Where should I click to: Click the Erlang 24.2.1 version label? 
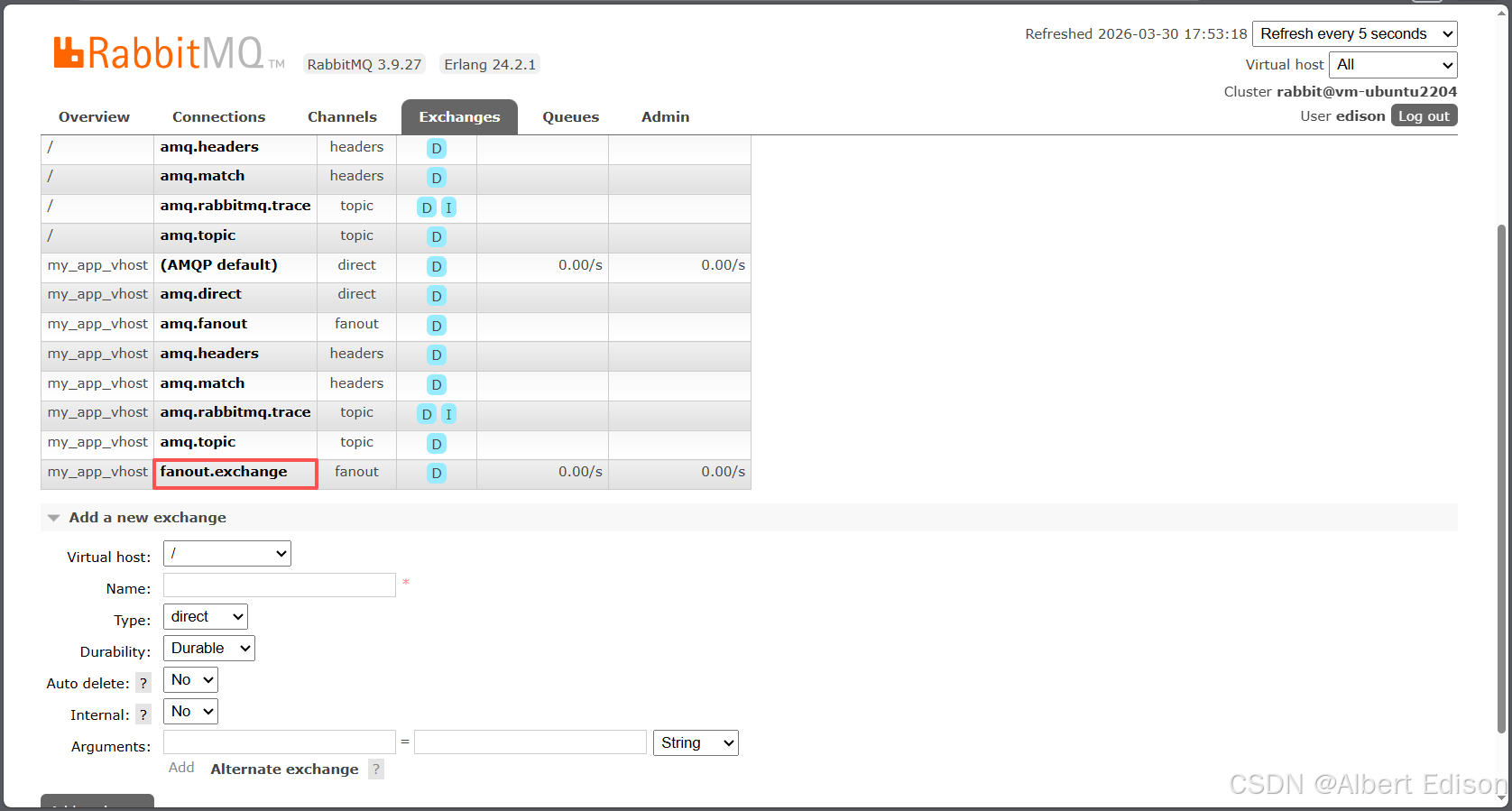click(490, 65)
